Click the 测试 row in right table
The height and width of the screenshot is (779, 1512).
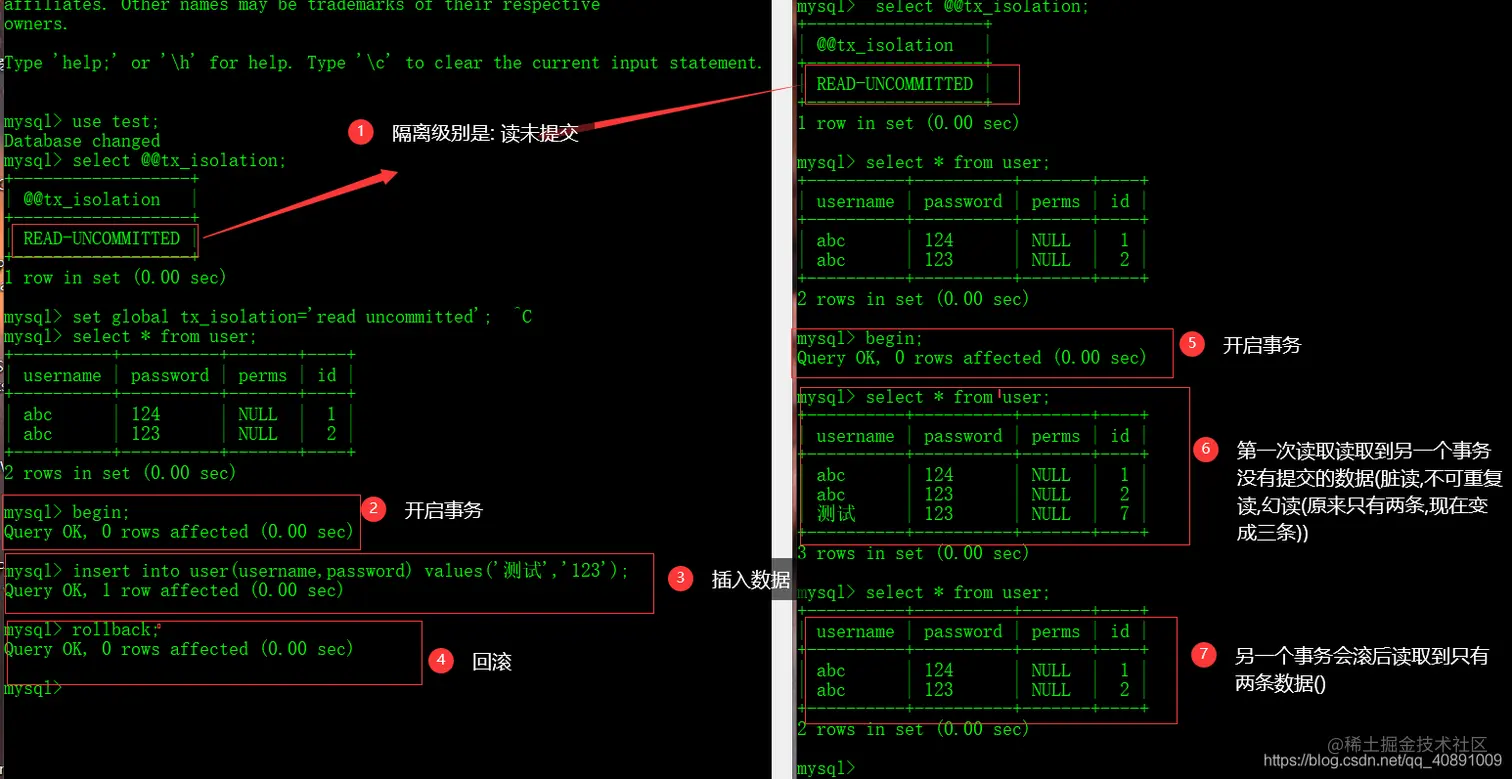(x=973, y=514)
